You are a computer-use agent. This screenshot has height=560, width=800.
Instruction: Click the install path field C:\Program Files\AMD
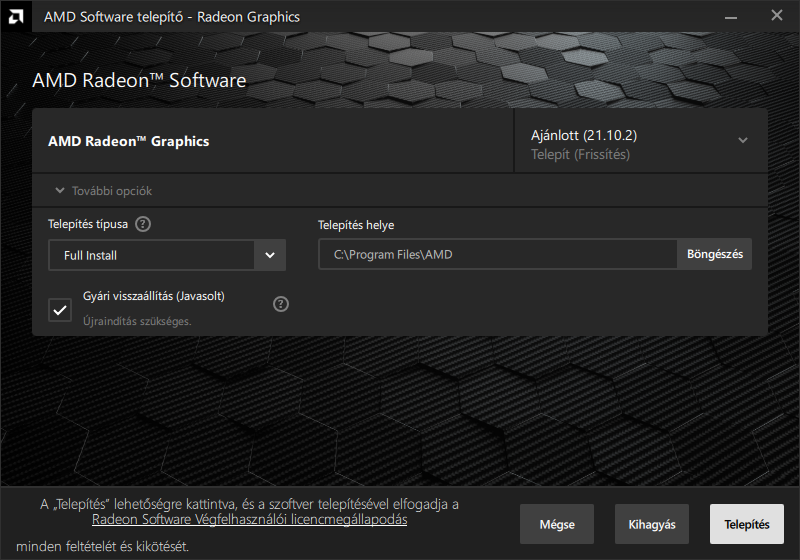[x=498, y=254]
